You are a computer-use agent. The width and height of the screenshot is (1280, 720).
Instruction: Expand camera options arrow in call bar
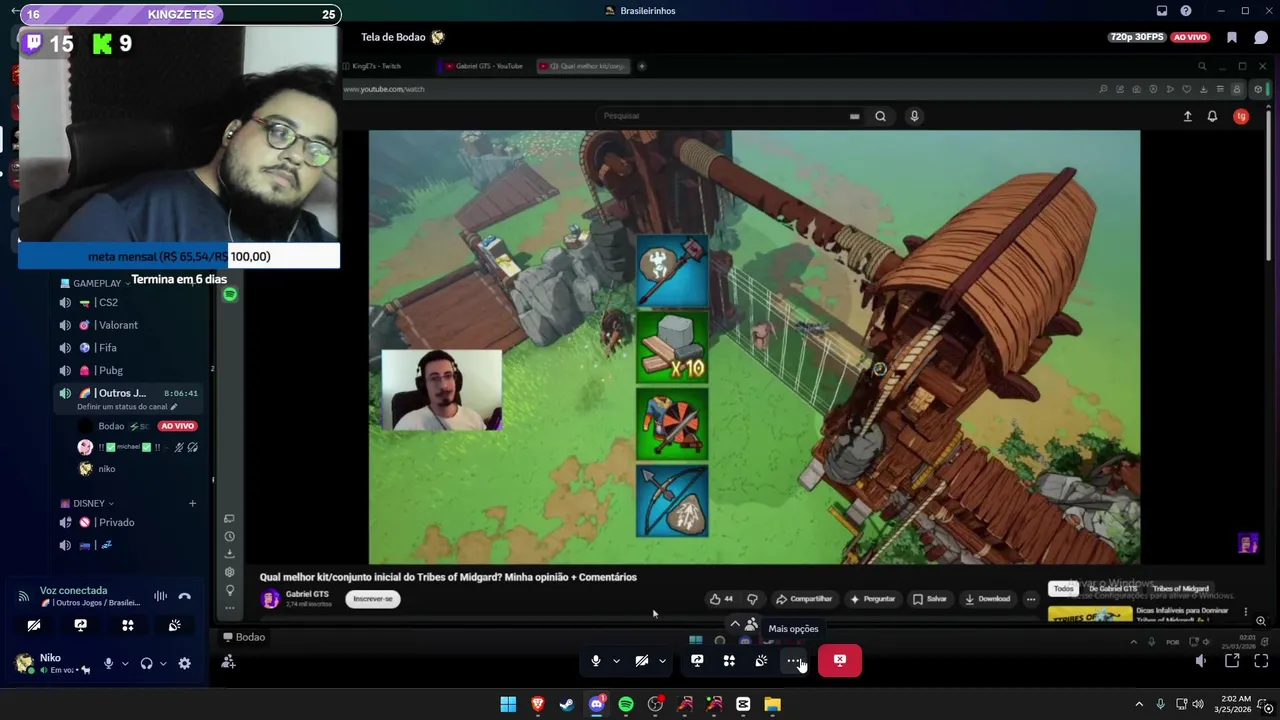click(662, 661)
